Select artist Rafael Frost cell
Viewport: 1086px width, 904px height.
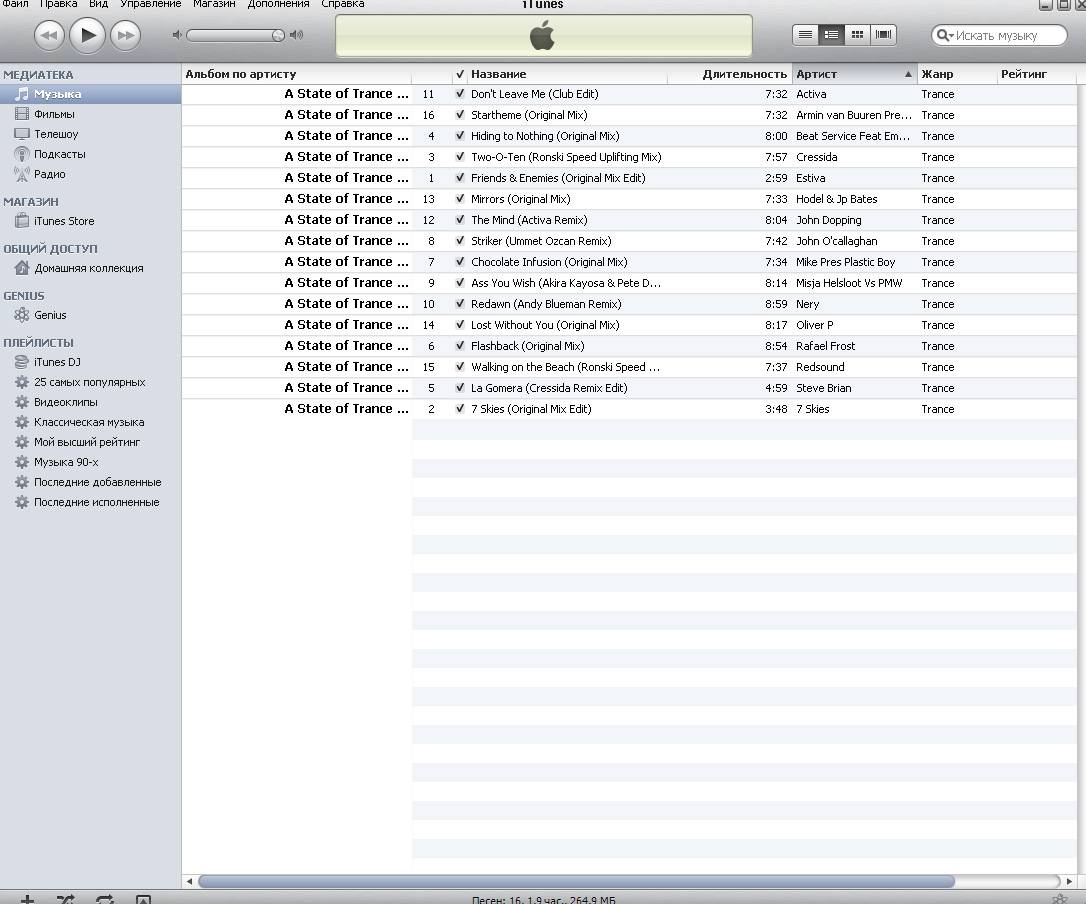coord(826,346)
